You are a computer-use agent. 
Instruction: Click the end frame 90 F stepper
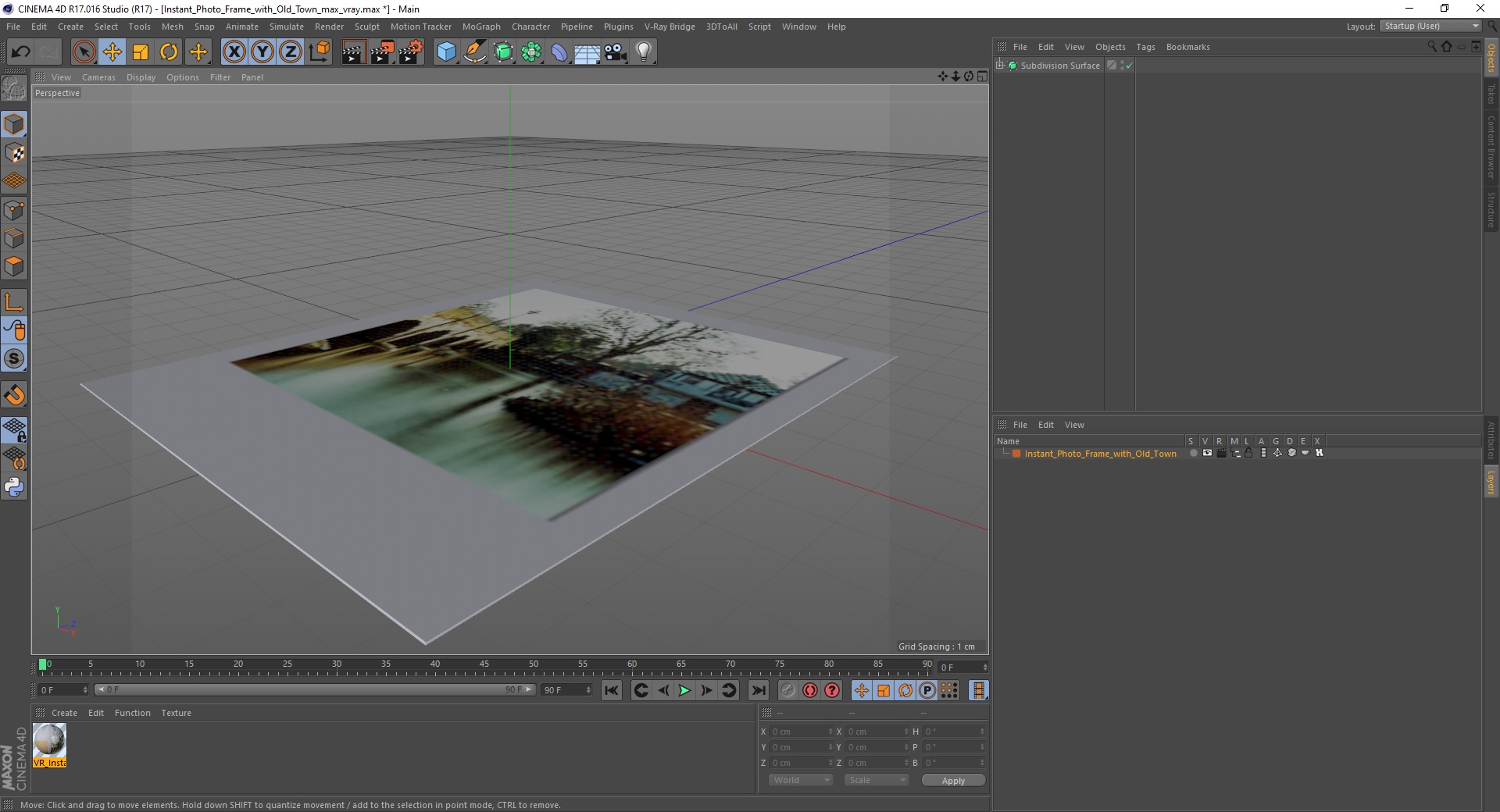pyautogui.click(x=588, y=690)
